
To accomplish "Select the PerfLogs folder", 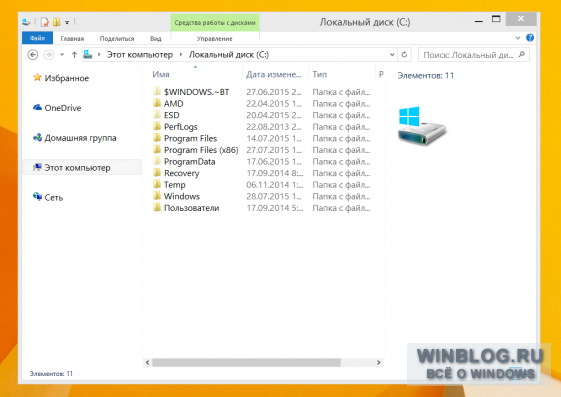I will [180, 127].
